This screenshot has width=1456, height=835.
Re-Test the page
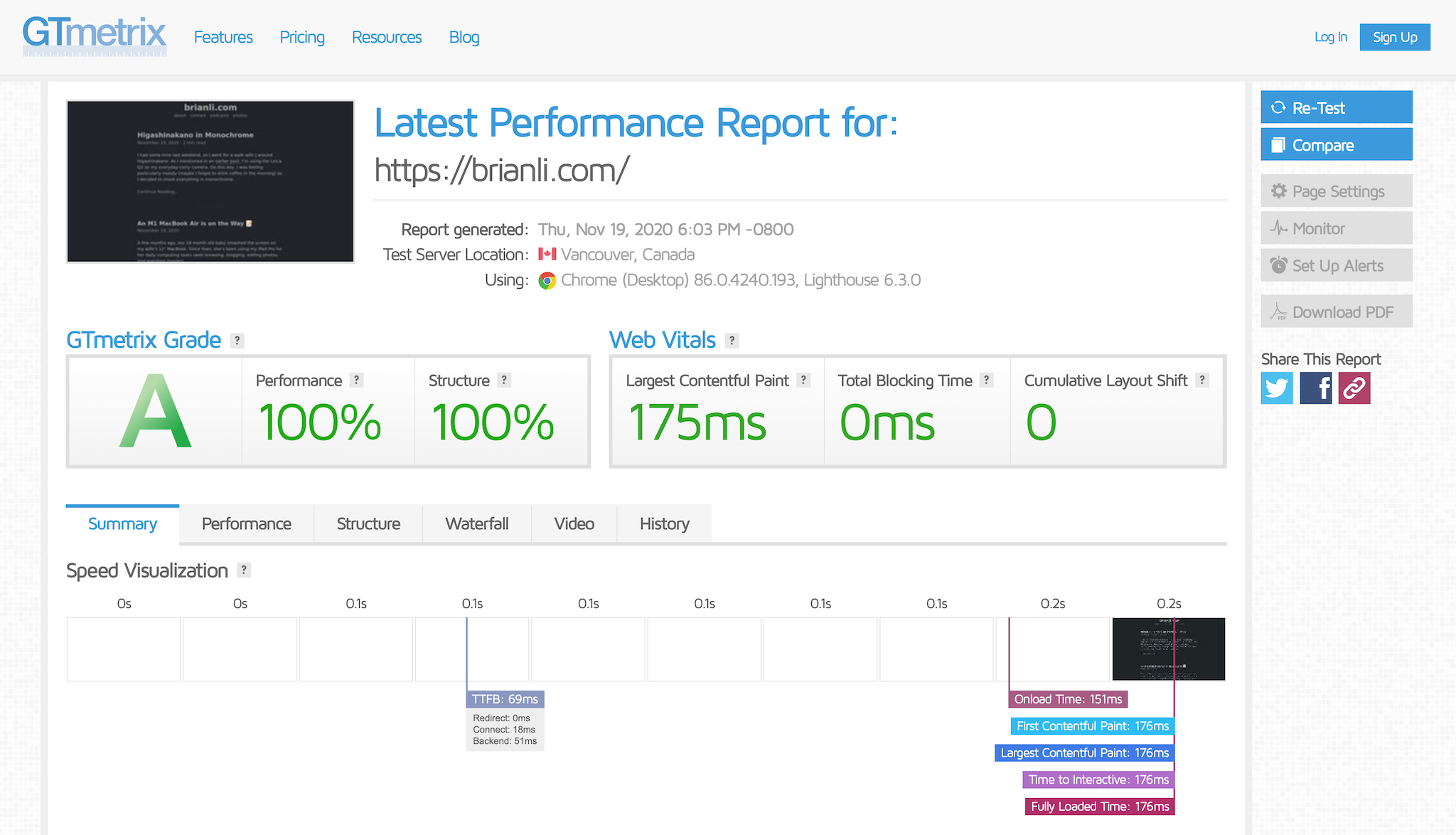(1337, 107)
